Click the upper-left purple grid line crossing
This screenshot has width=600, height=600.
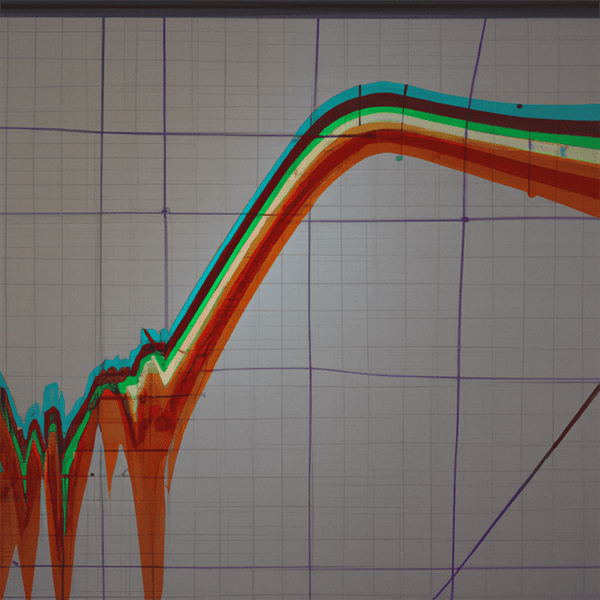pos(101,131)
